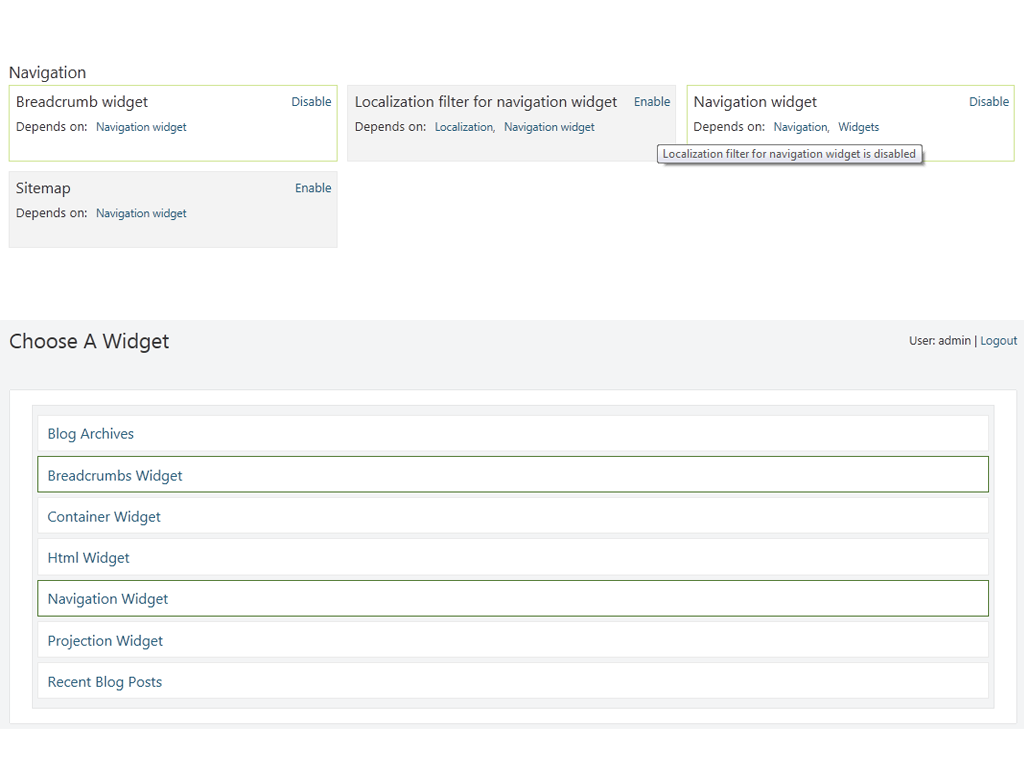Screen dimensions: 1024x768
Task: Follow the Navigation dependency link
Action: coord(800,127)
